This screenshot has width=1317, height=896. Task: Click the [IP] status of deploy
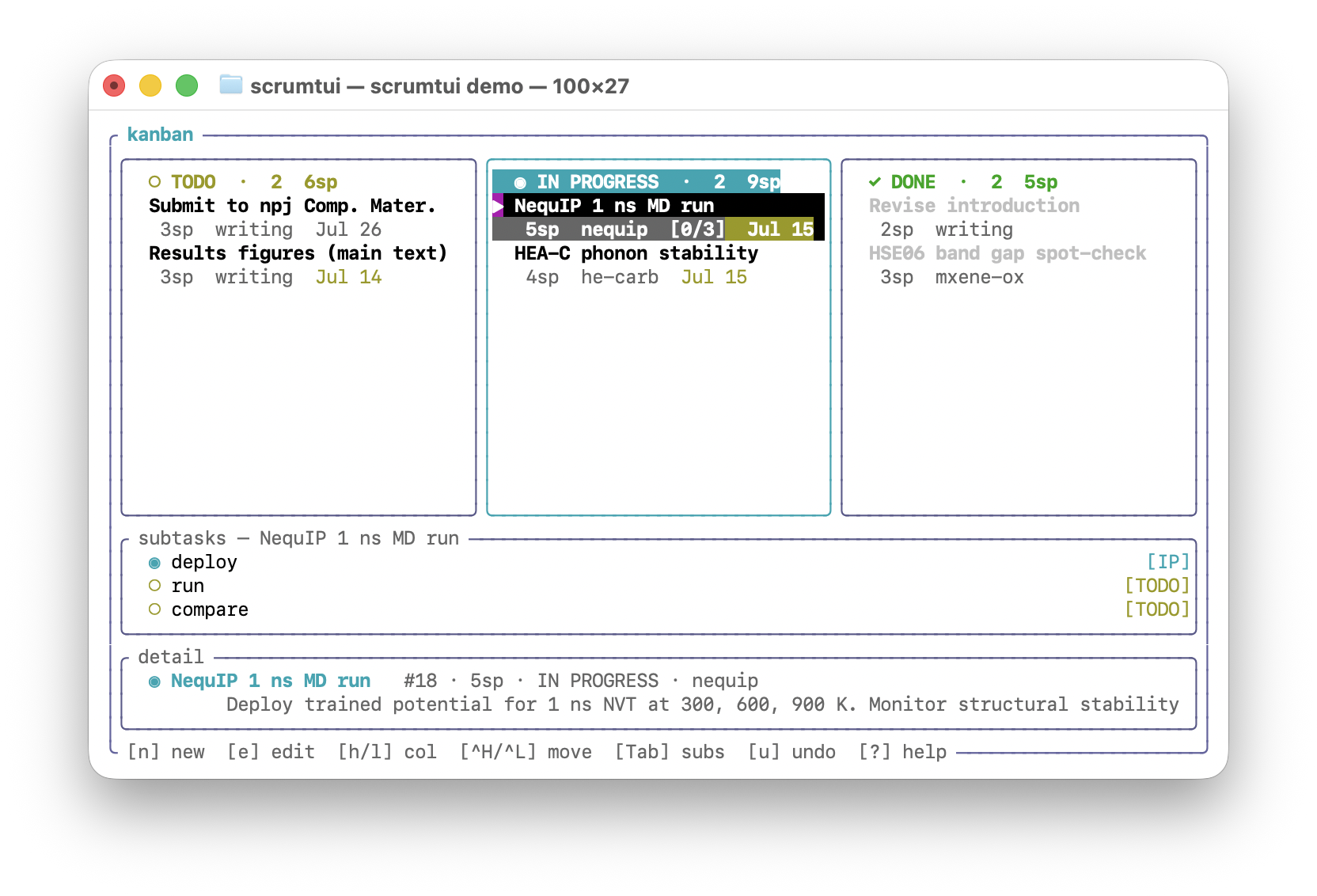[x=1168, y=562]
